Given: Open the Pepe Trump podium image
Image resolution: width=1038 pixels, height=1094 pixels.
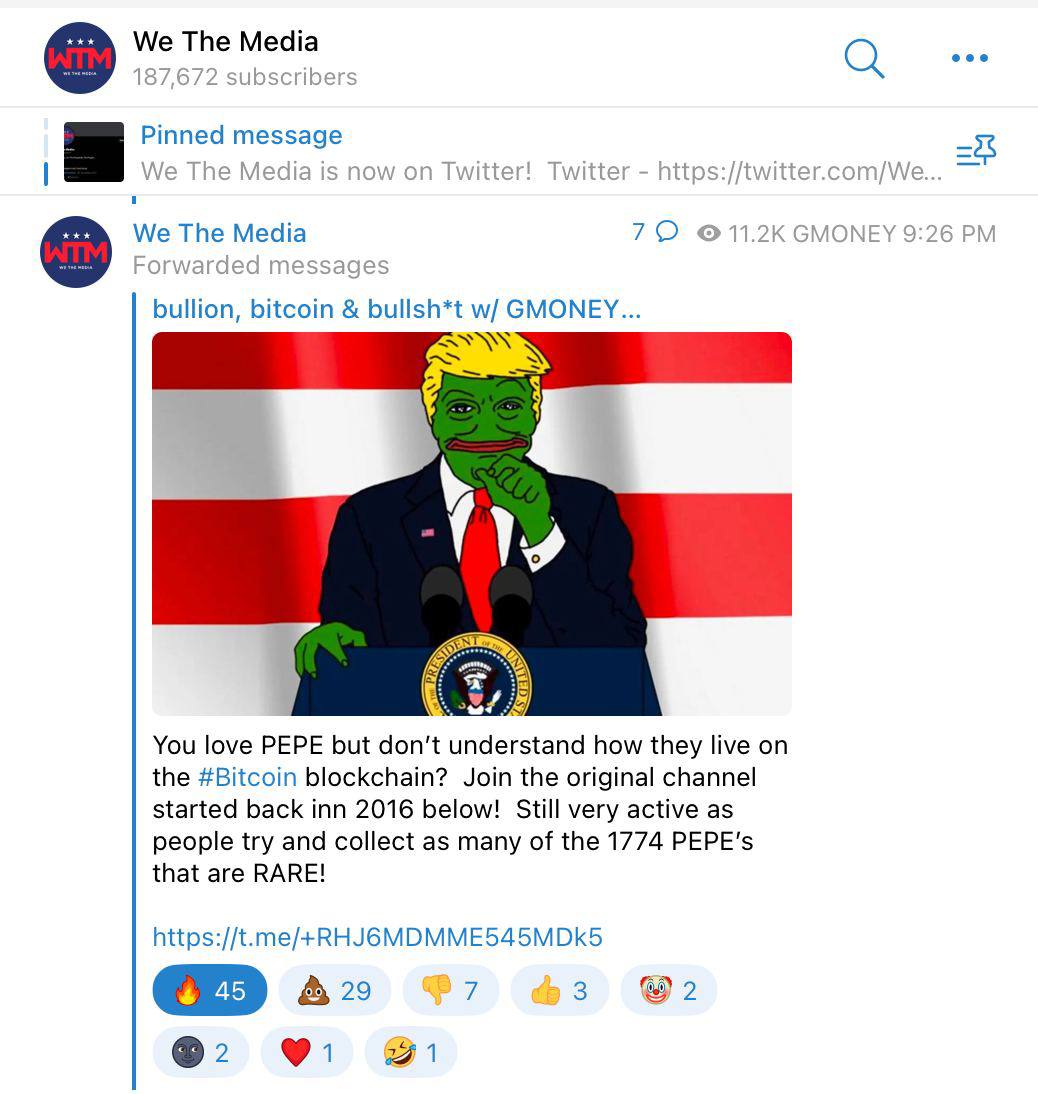Looking at the screenshot, I should (x=472, y=523).
